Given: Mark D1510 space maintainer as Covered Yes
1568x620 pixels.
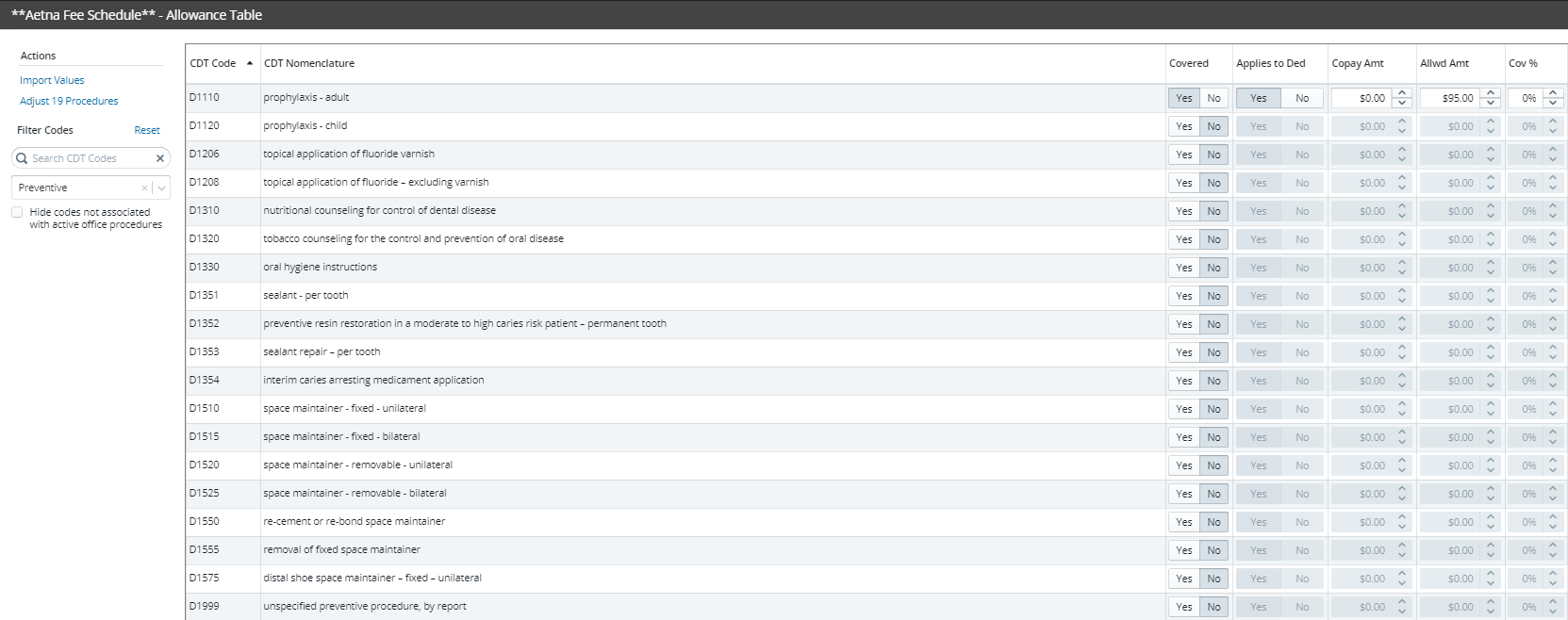Looking at the screenshot, I should coord(1184,409).
